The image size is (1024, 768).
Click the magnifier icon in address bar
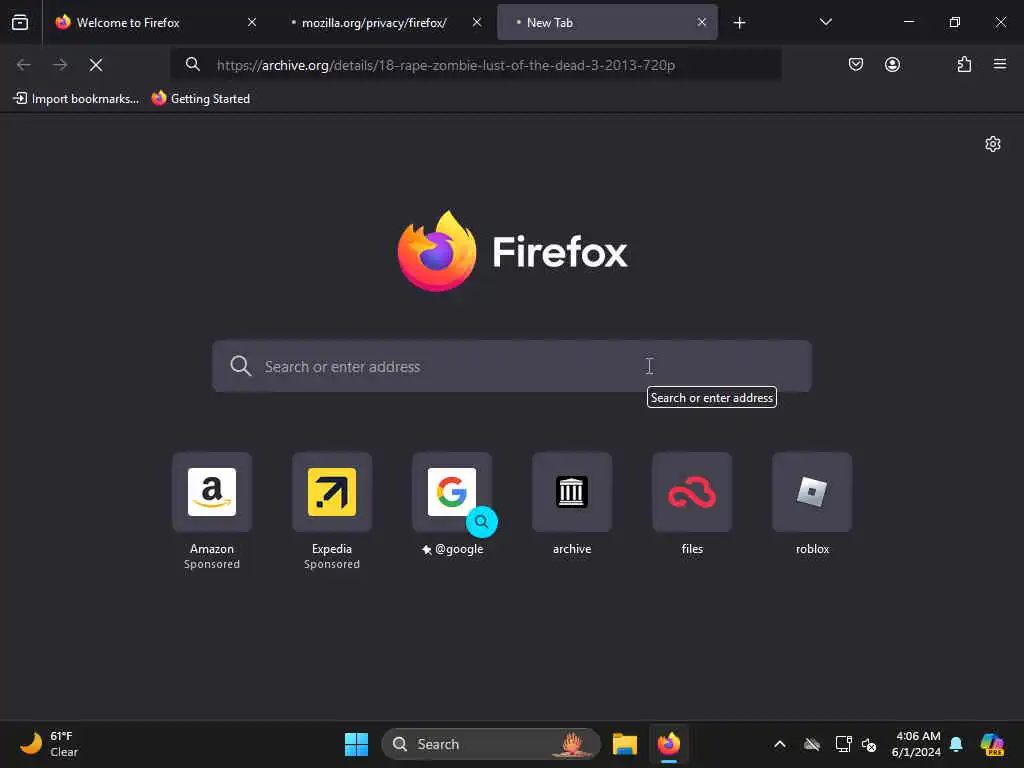pyautogui.click(x=193, y=64)
